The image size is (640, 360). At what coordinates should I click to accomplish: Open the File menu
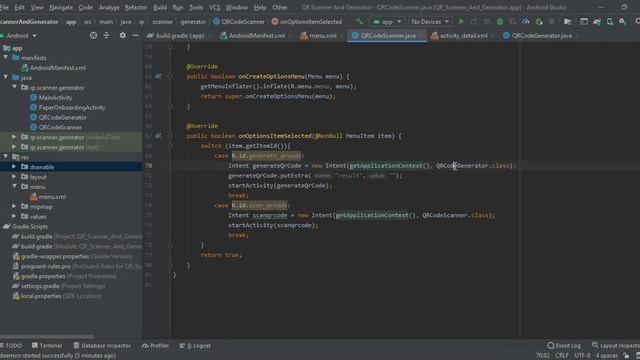pyautogui.click(x=4, y=7)
